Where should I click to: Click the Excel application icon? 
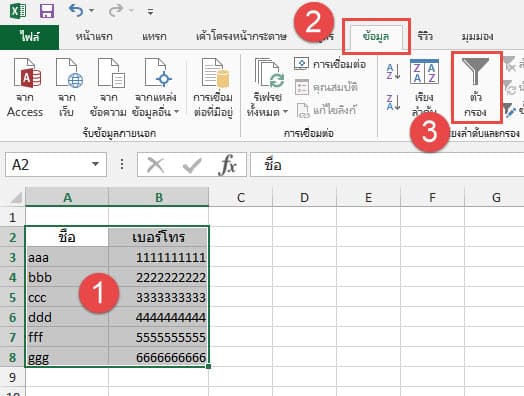tap(18, 11)
